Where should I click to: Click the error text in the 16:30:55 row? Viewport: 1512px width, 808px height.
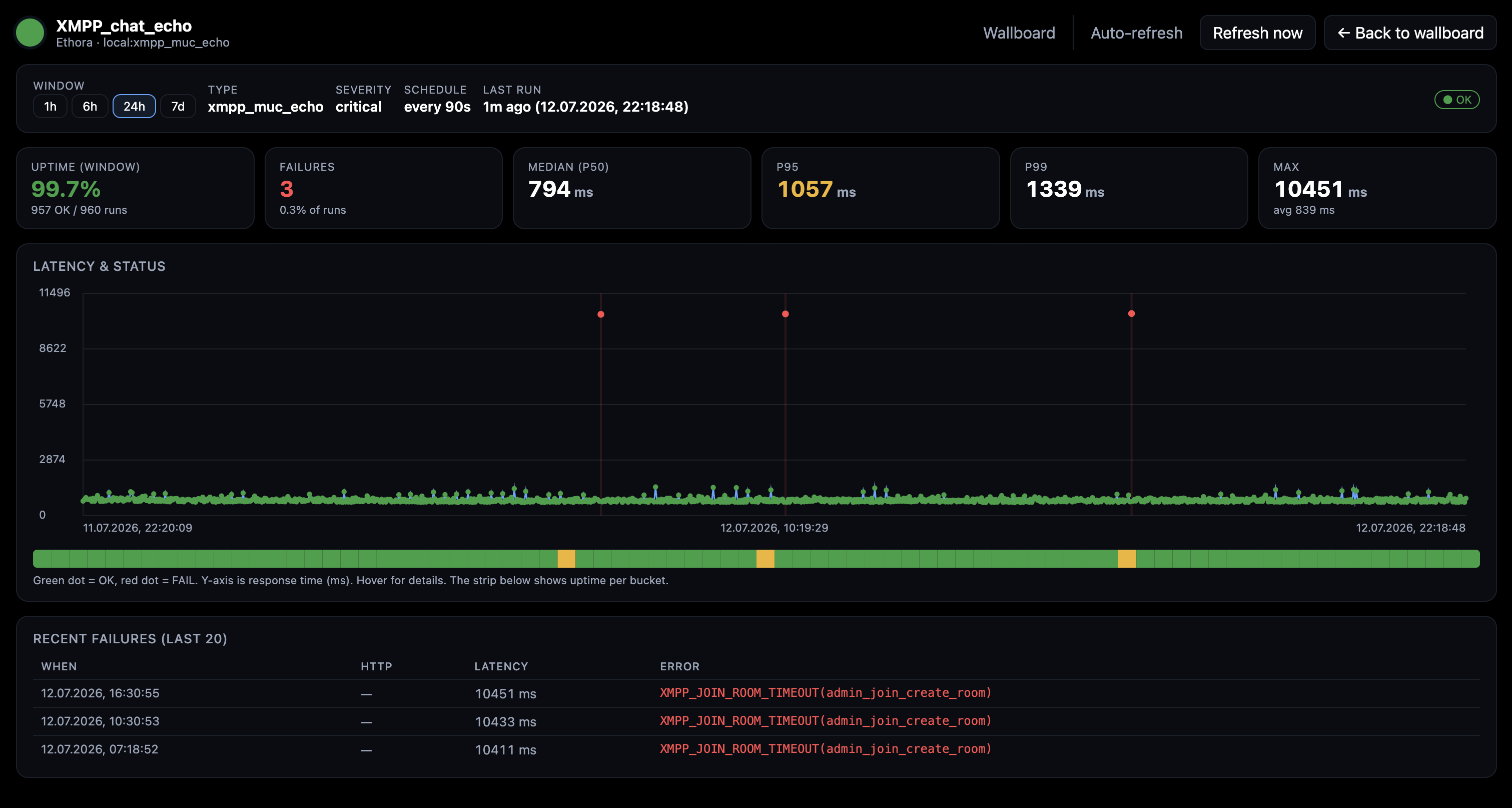point(825,693)
